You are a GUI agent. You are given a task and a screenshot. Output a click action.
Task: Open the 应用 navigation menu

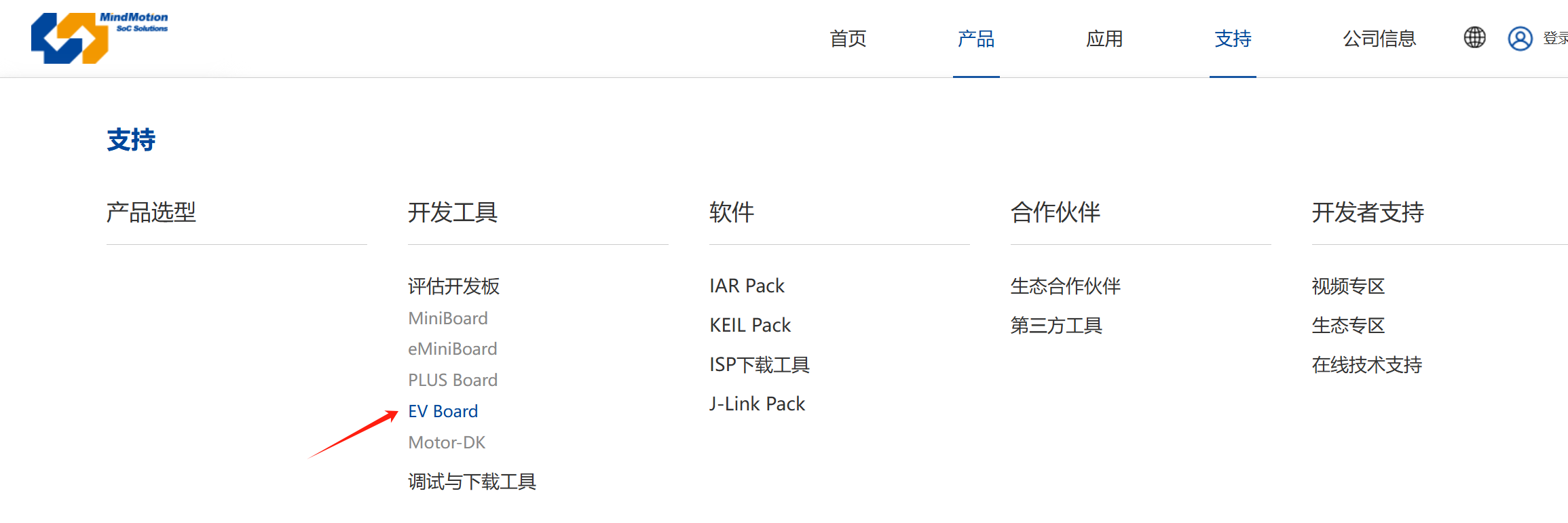pyautogui.click(x=1104, y=39)
